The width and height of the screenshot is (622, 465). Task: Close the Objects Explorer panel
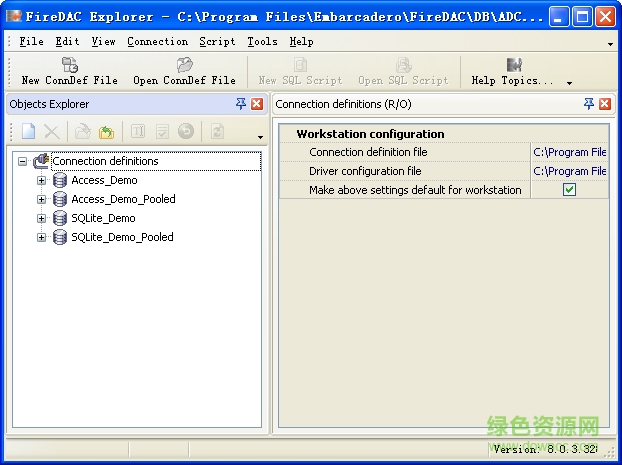click(257, 104)
